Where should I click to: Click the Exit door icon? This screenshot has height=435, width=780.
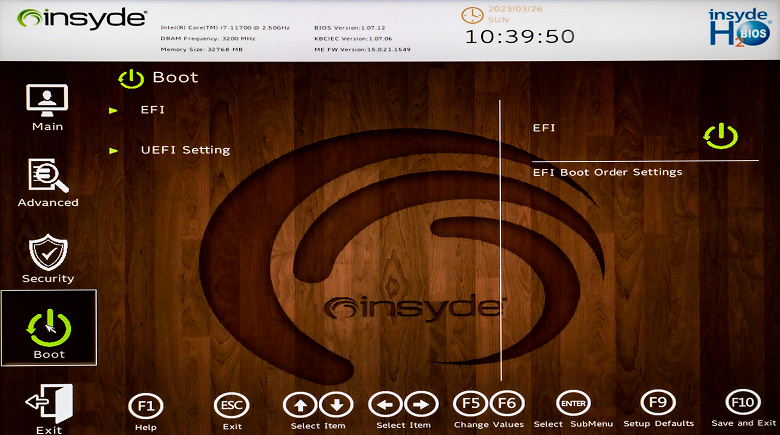click(x=49, y=403)
